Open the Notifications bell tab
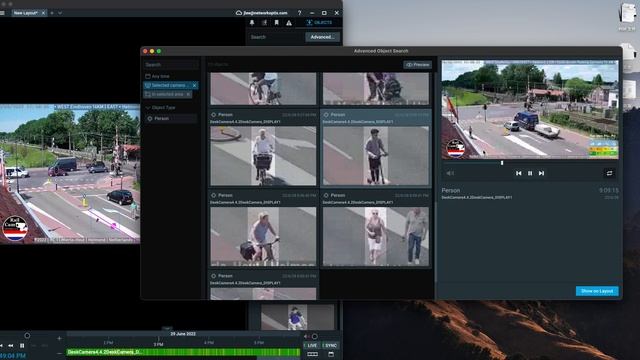 click(x=252, y=23)
